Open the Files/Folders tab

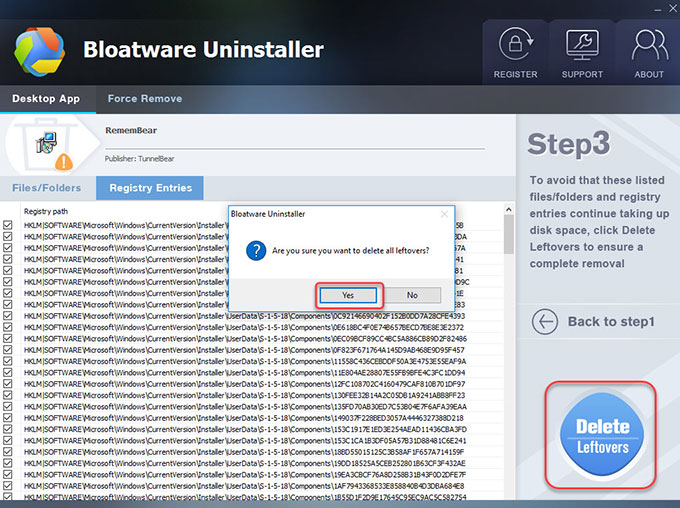point(47,188)
